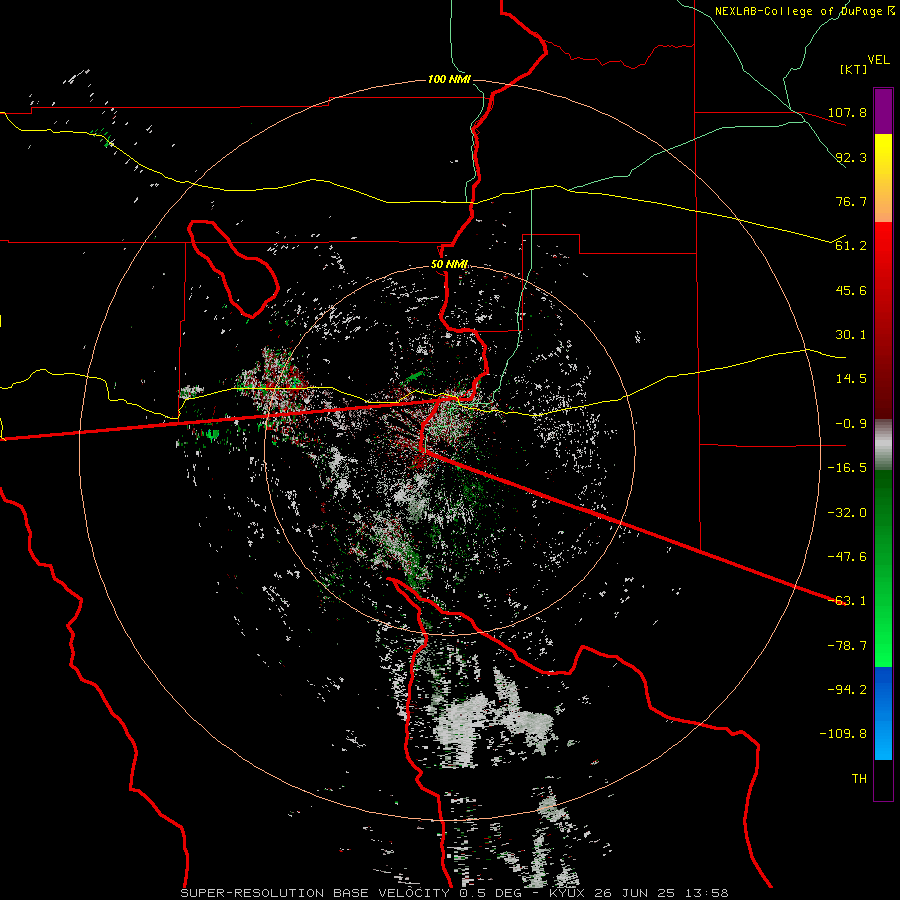Click the 50 NMI range ring label
The height and width of the screenshot is (900, 900).
point(449,265)
